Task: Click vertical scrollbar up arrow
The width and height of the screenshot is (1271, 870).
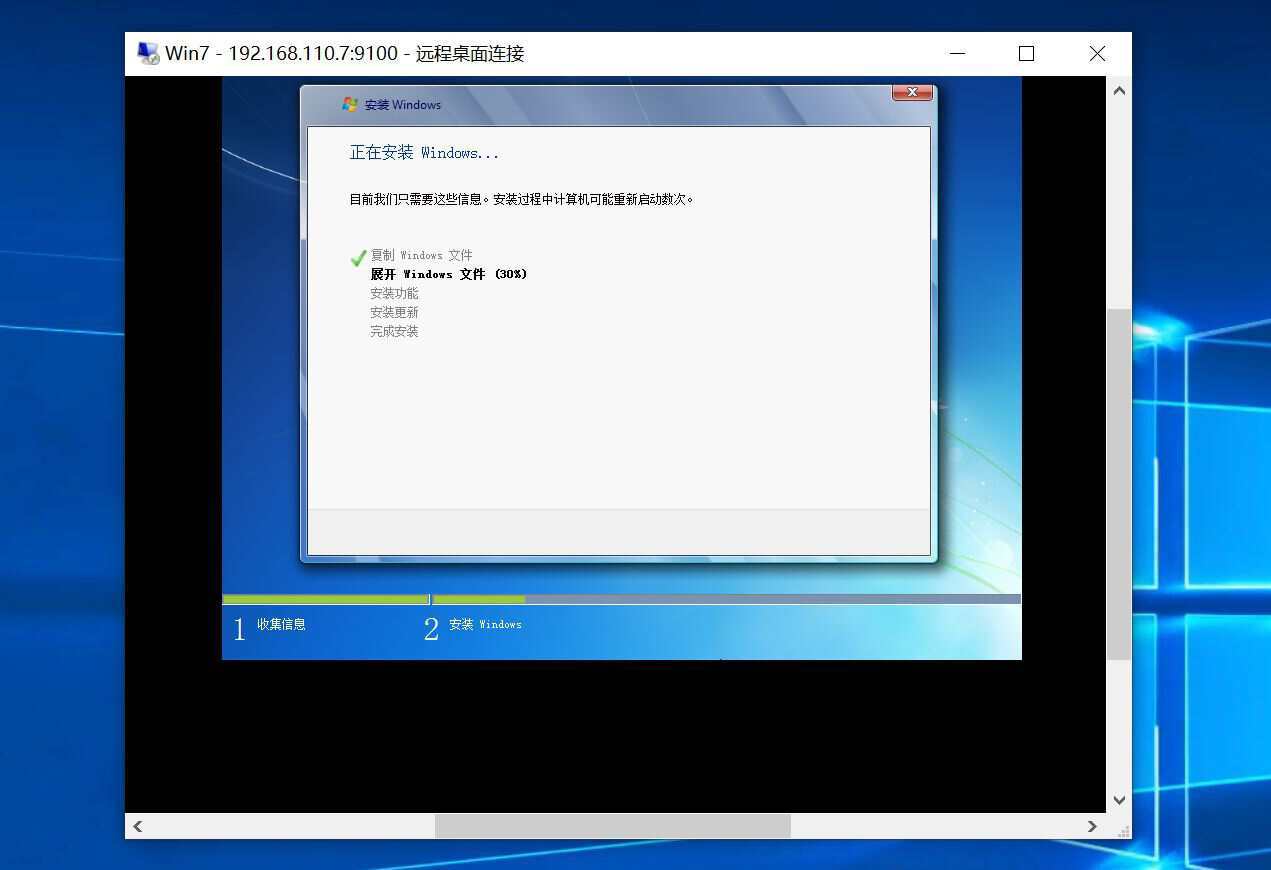Action: pos(1119,90)
